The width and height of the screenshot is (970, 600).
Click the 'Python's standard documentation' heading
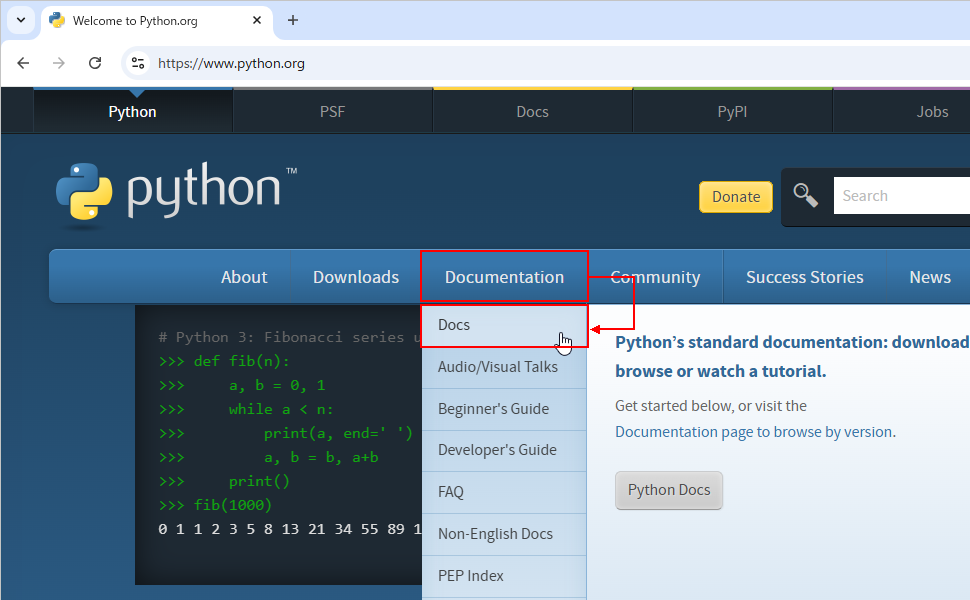coord(792,357)
